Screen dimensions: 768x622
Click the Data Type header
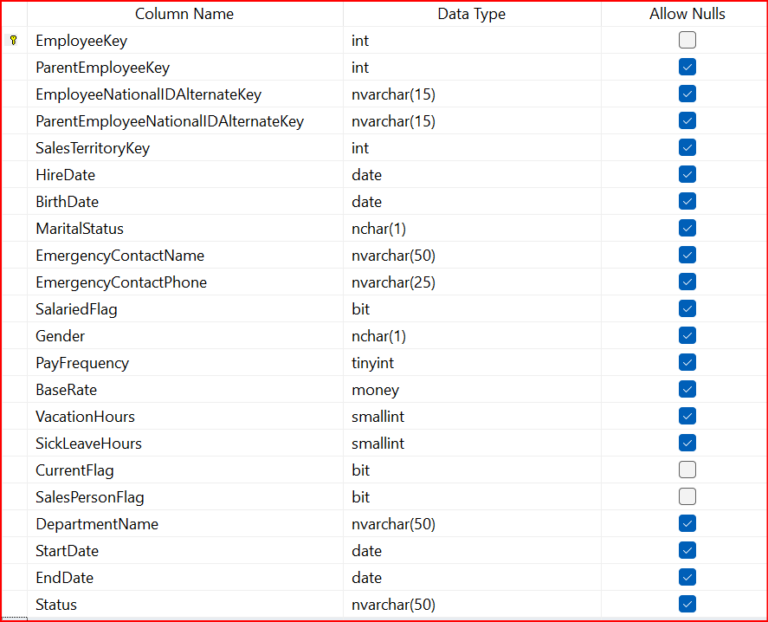coord(472,14)
